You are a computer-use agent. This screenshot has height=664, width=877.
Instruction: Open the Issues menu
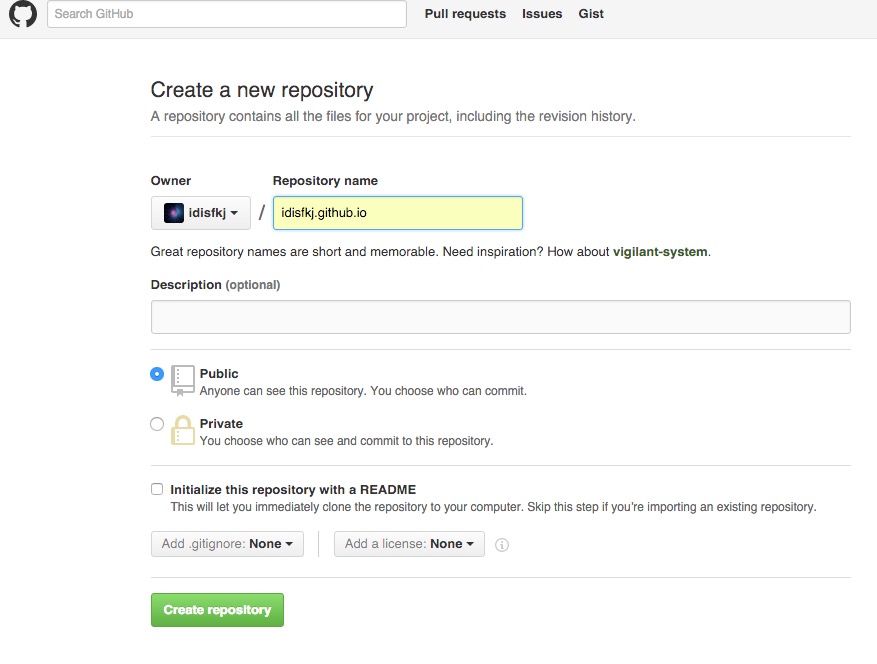point(542,14)
